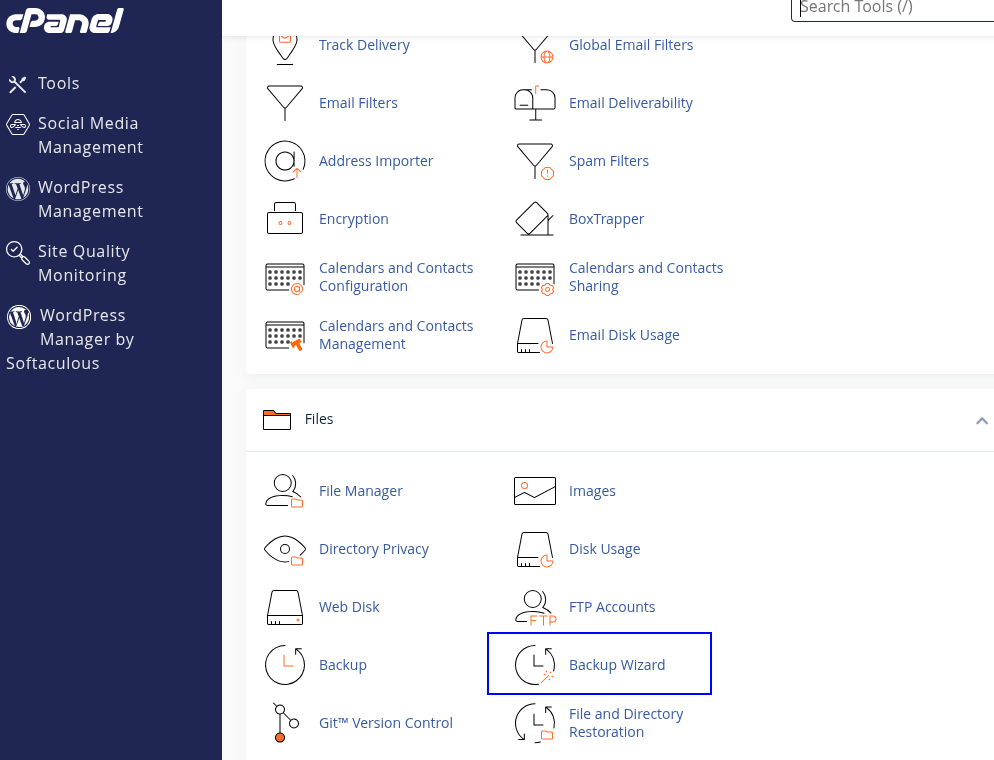Click the Track Delivery icon
This screenshot has width=994, height=760.
tap(285, 49)
